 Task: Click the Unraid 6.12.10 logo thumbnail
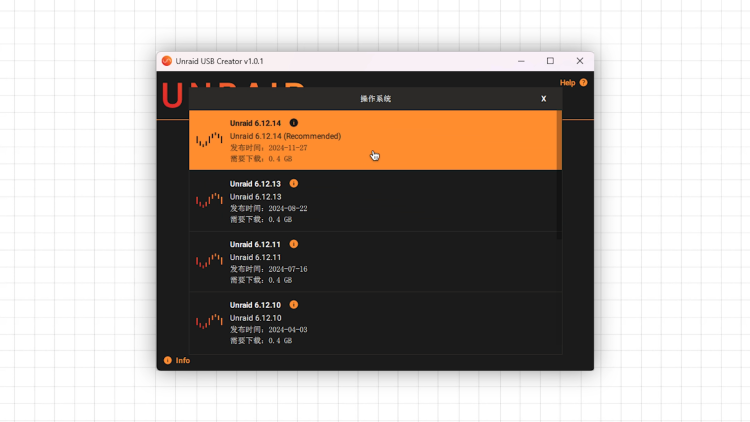(x=209, y=322)
